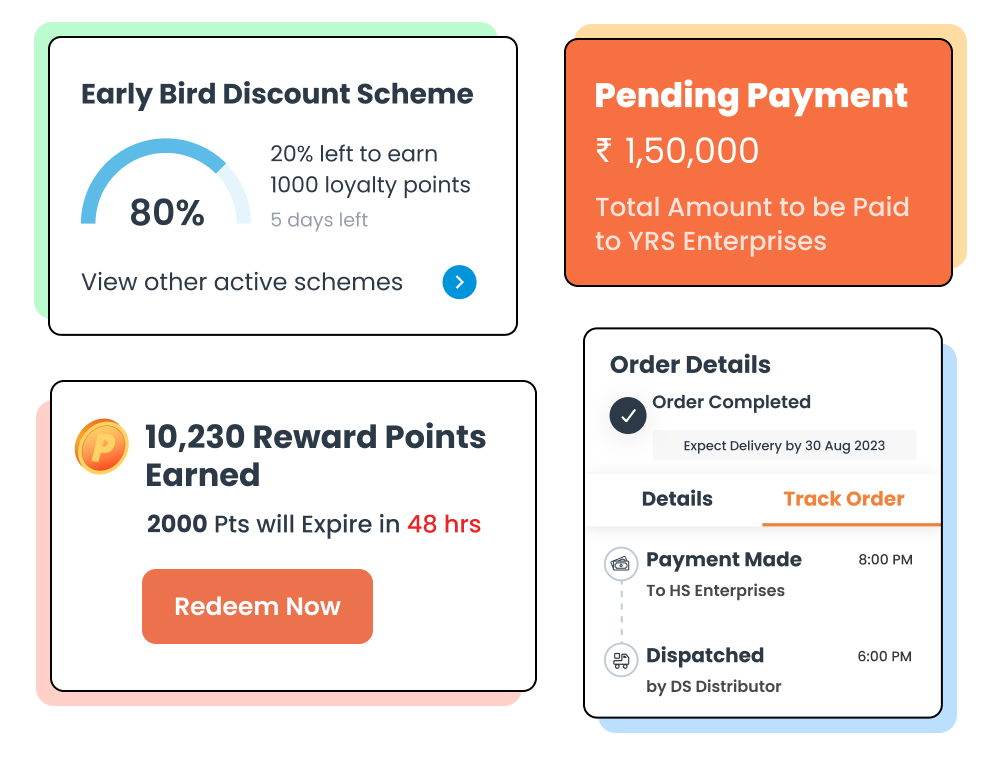Expand the Expect Delivery by 30 Aug banner

(784, 445)
